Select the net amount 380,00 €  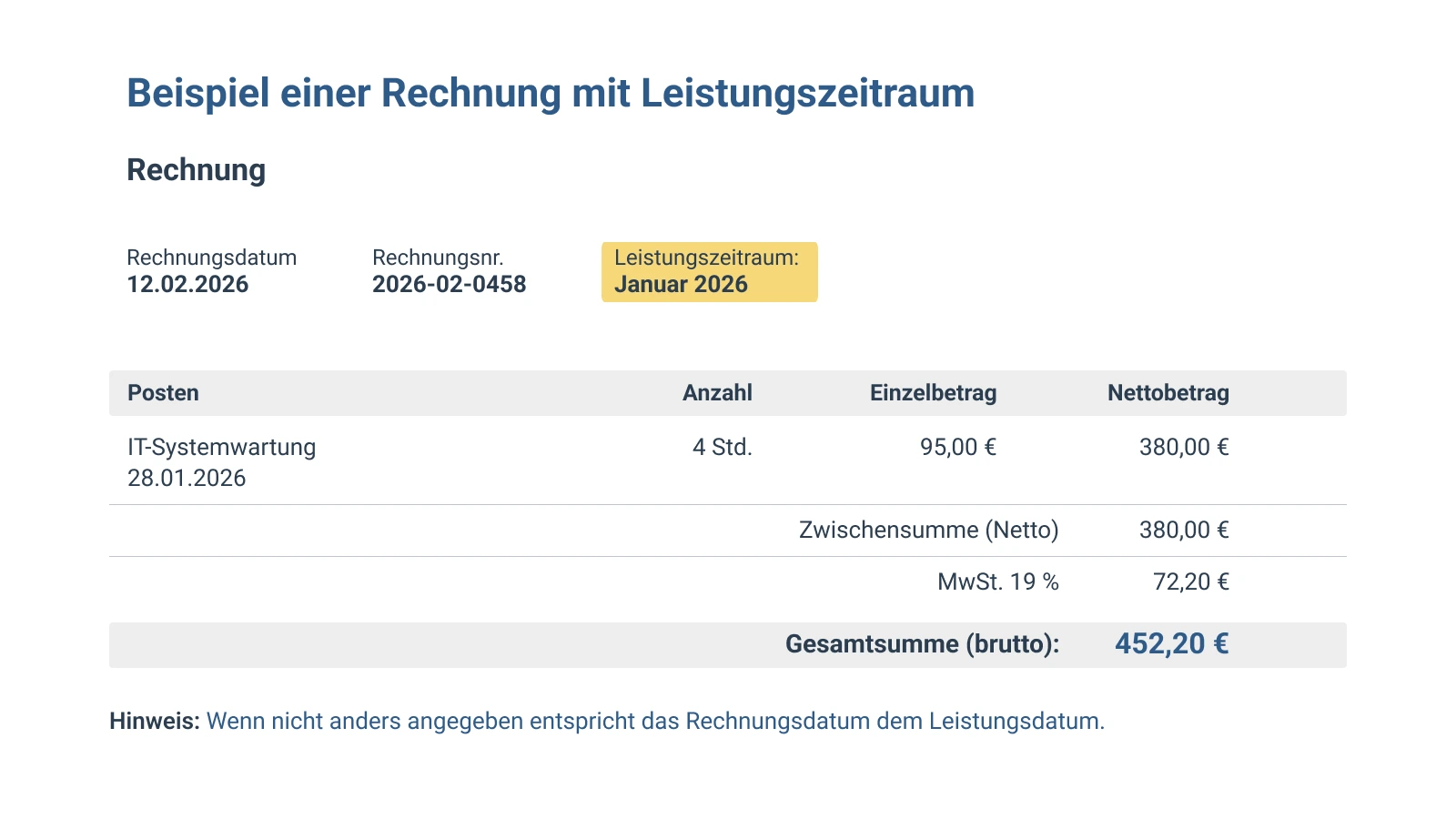point(1185,447)
